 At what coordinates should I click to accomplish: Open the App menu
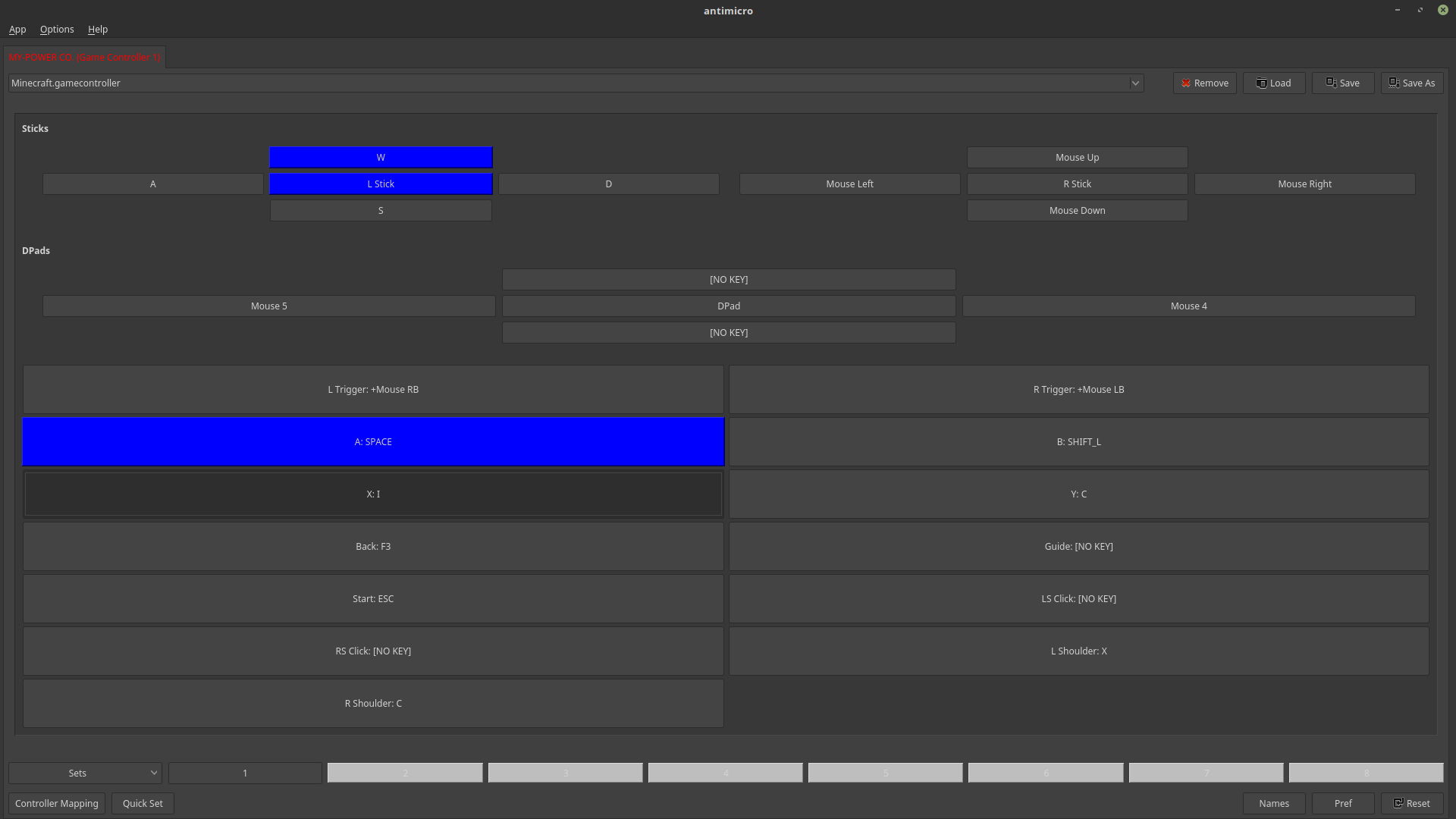point(17,29)
